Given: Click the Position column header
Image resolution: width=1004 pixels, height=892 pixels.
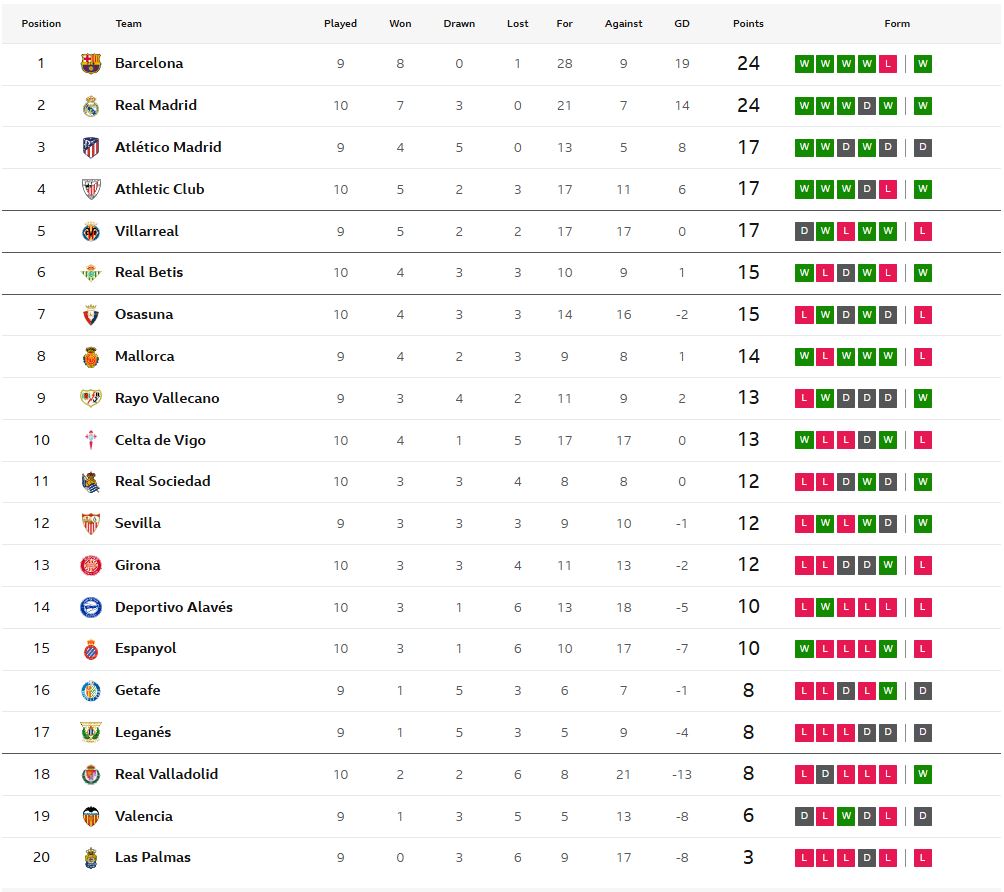Looking at the screenshot, I should 41,24.
